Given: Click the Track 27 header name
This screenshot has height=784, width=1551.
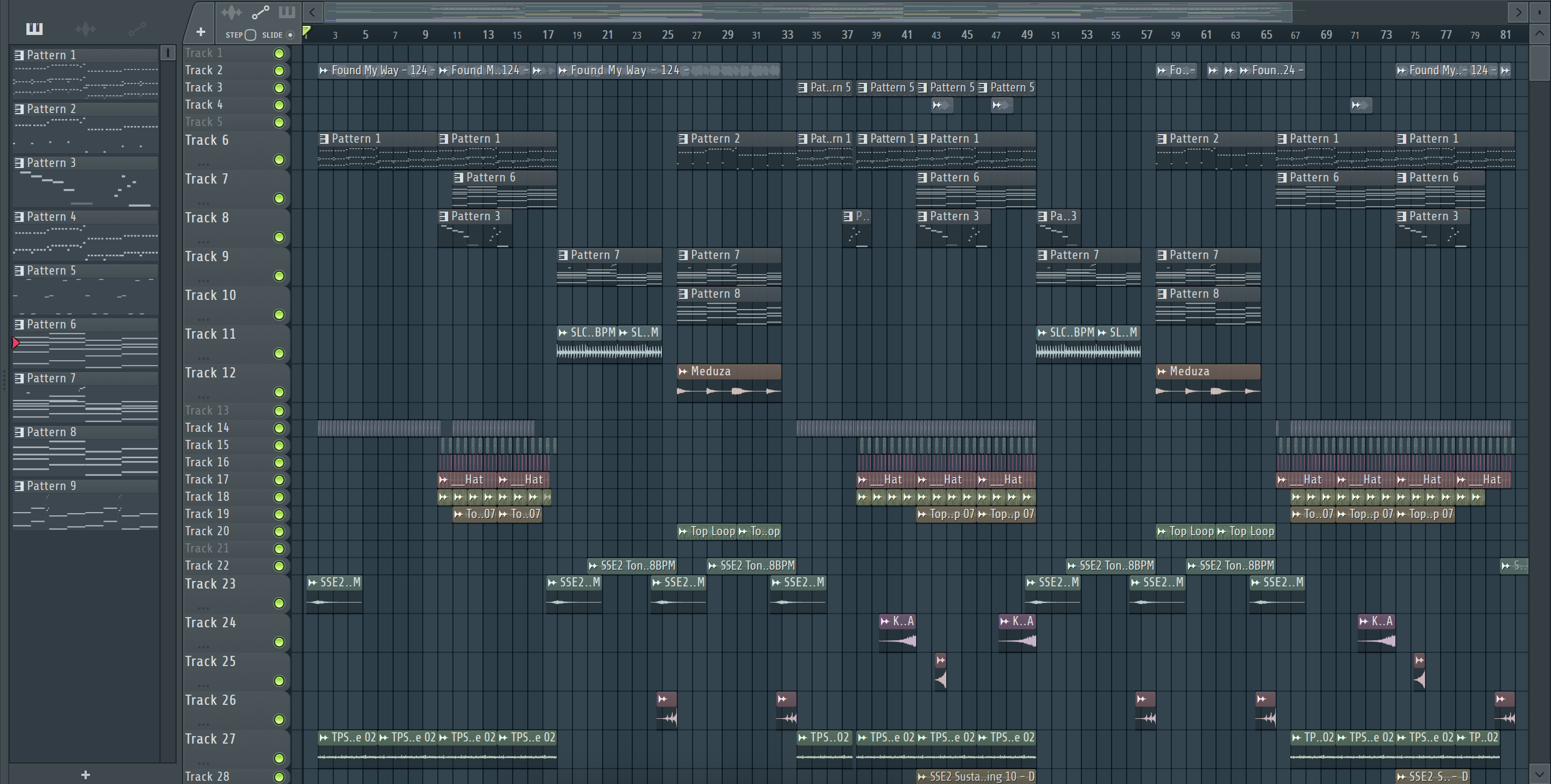Looking at the screenshot, I should coord(210,738).
